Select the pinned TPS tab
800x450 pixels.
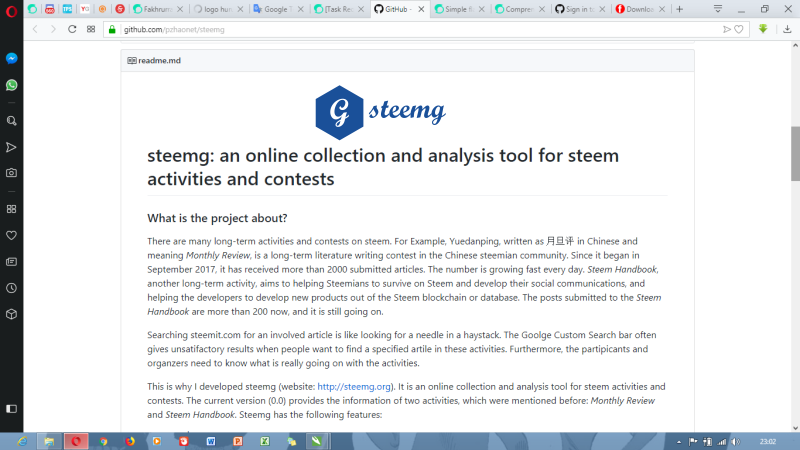(67, 9)
